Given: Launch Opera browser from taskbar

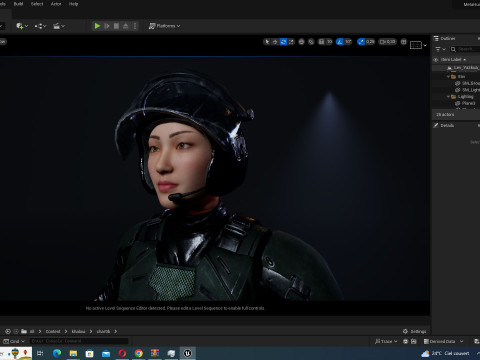Looking at the screenshot, I should pyautogui.click(x=122, y=353).
